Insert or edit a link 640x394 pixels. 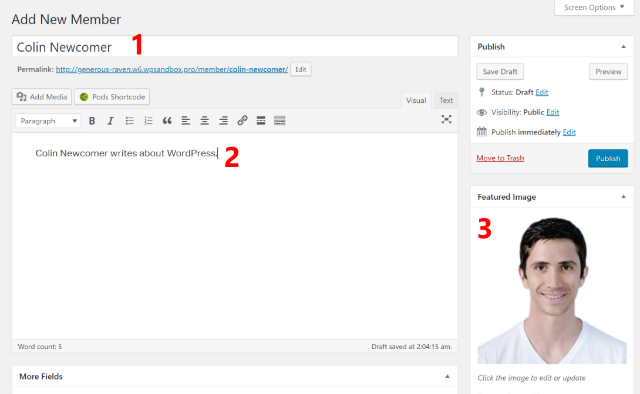(242, 121)
